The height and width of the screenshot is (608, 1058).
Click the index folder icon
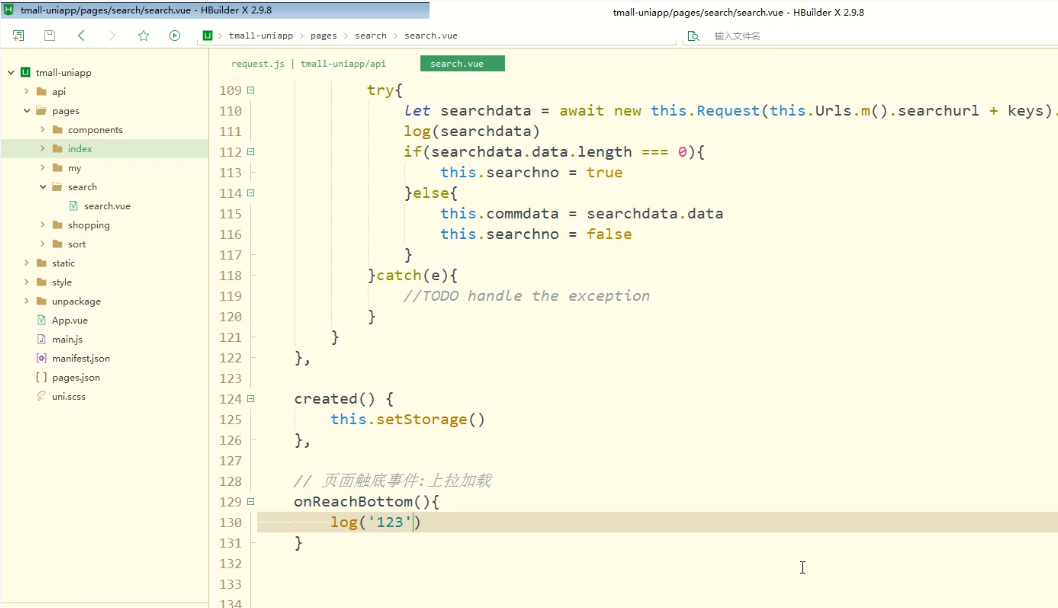coord(58,148)
